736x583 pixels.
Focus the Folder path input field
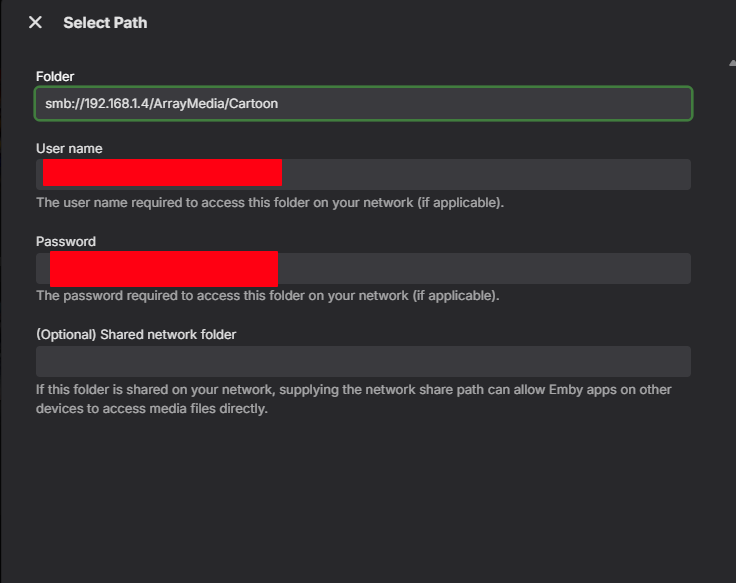[480, 104]
